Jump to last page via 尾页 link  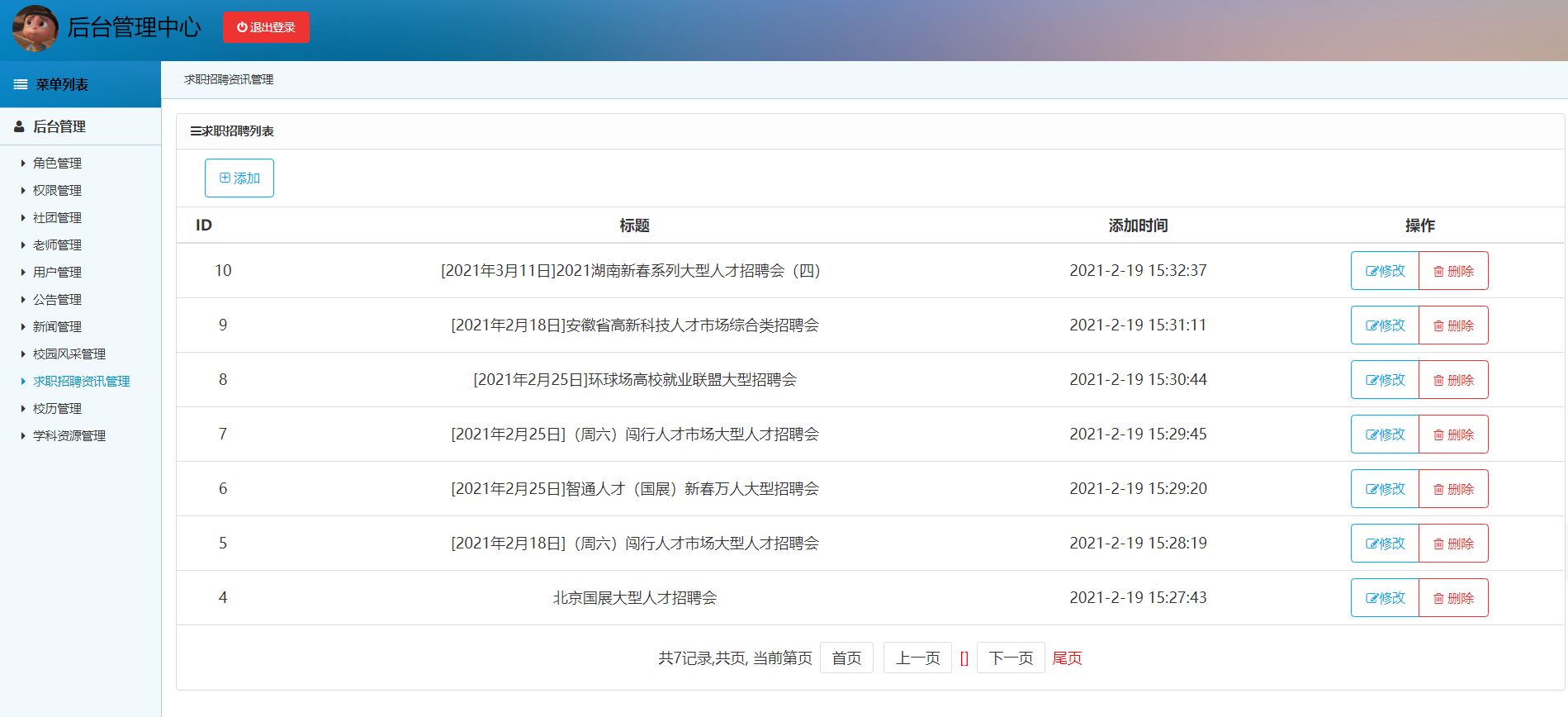(x=1067, y=658)
